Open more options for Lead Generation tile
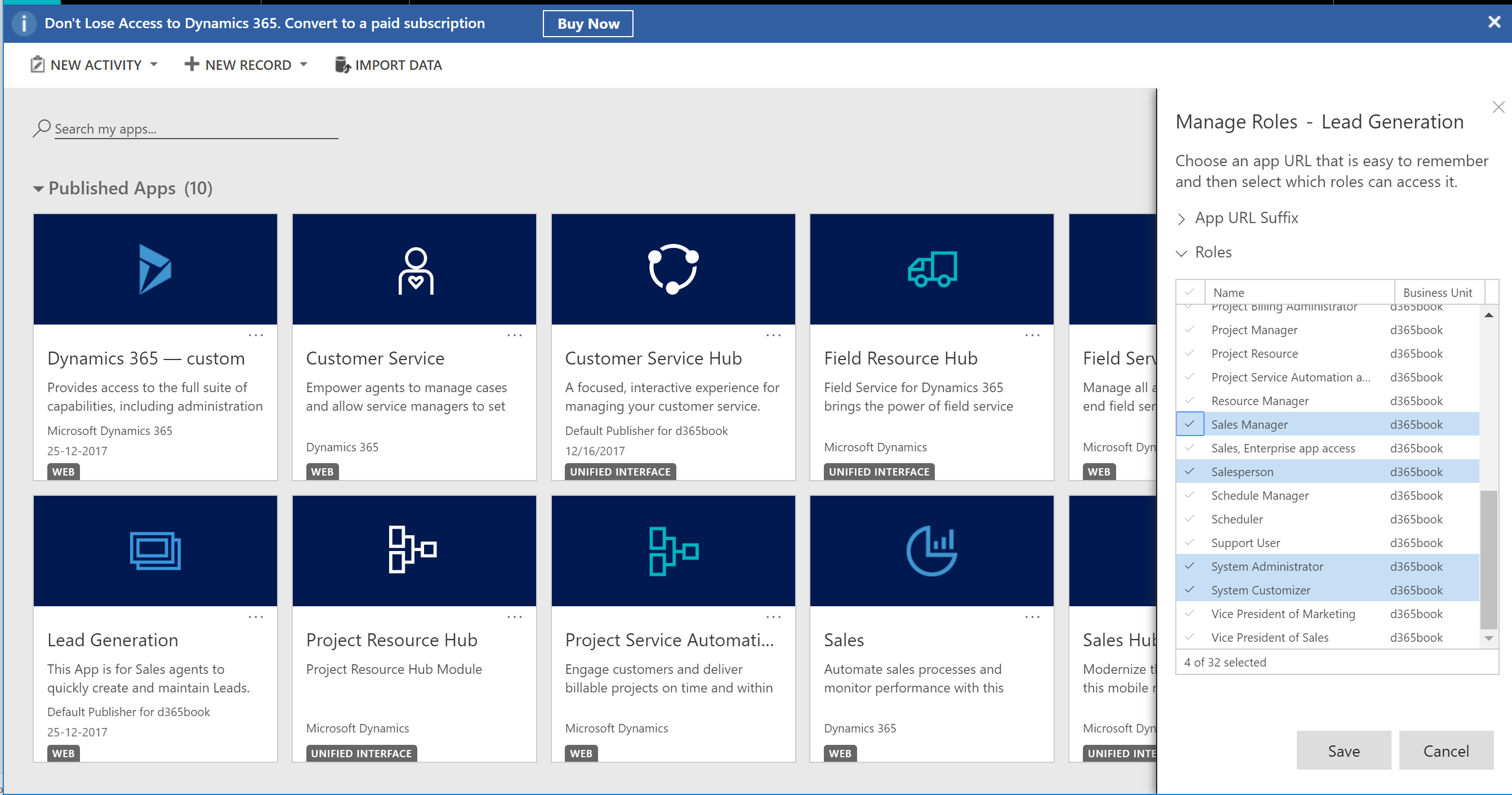The height and width of the screenshot is (795, 1512). pyautogui.click(x=256, y=617)
